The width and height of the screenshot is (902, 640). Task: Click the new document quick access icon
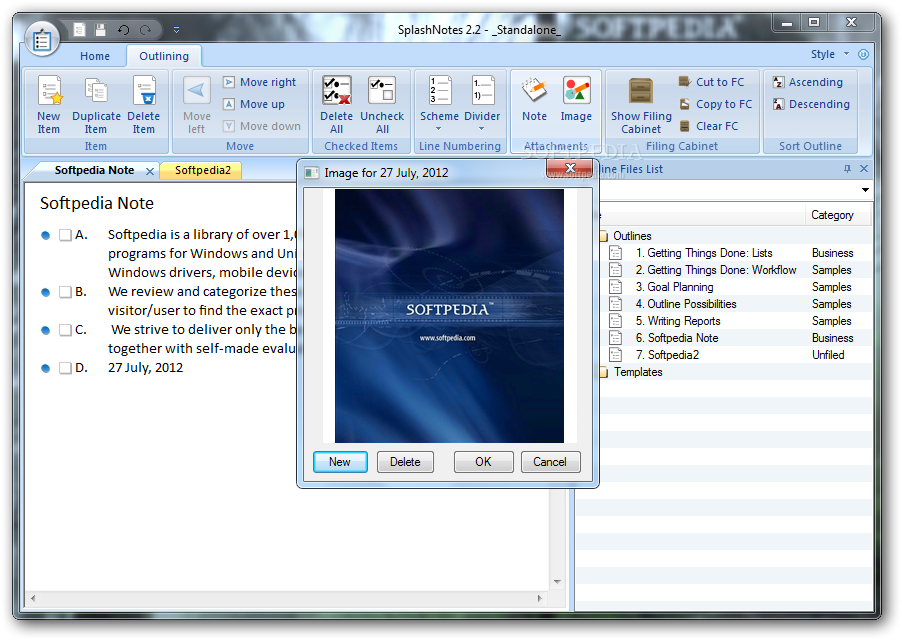coord(79,29)
